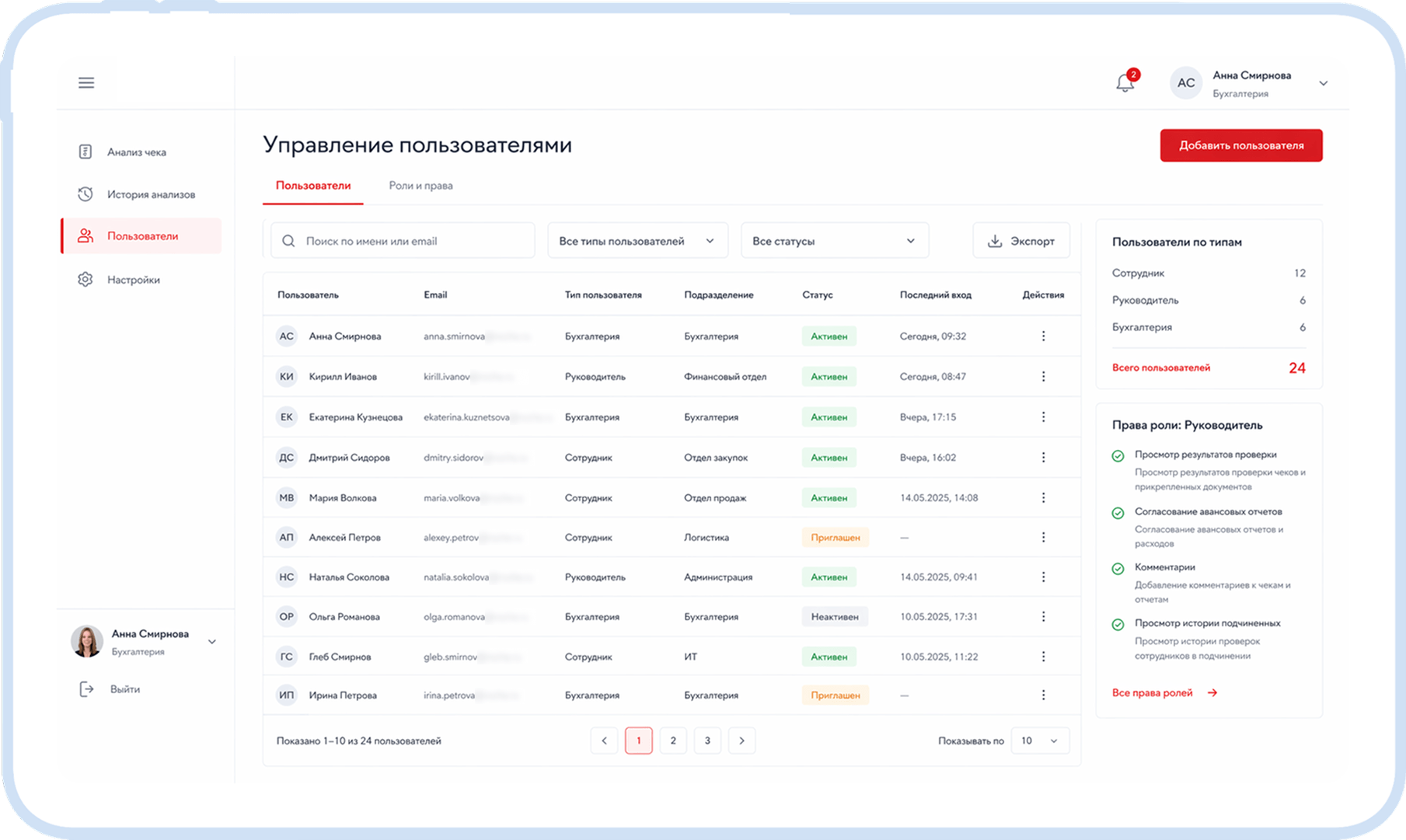Click the Экспорт button

(x=1021, y=241)
